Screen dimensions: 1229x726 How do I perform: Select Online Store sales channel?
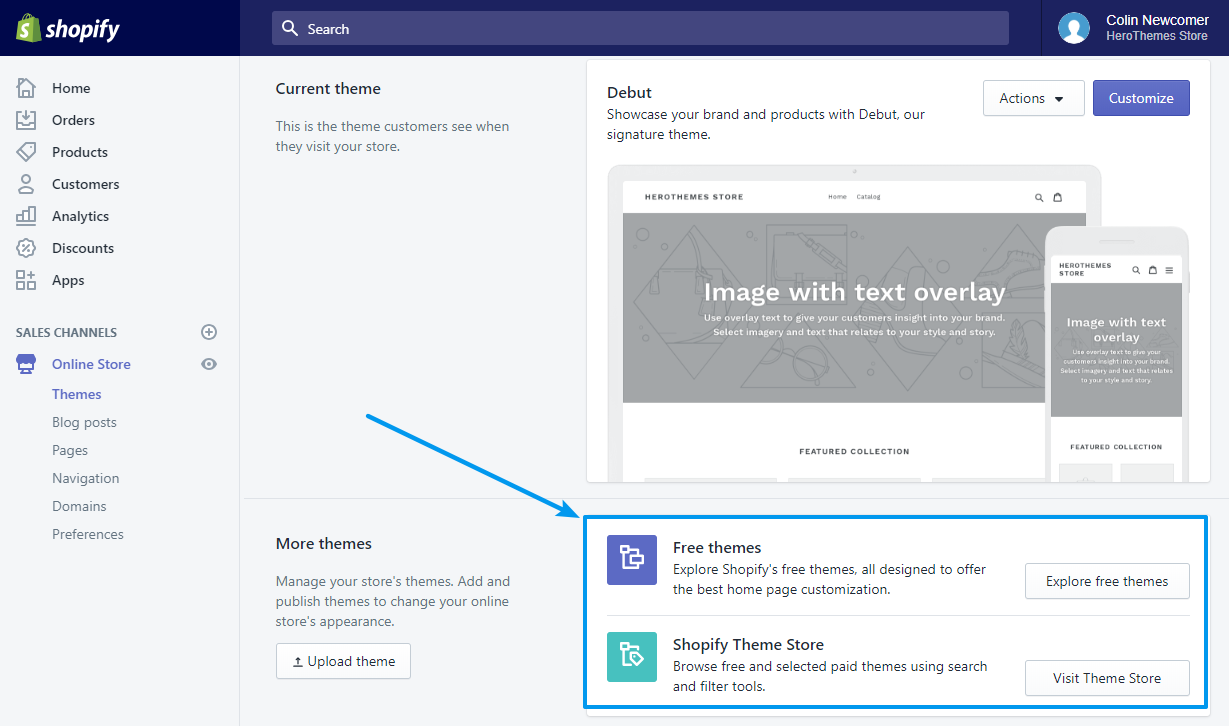pyautogui.click(x=91, y=364)
